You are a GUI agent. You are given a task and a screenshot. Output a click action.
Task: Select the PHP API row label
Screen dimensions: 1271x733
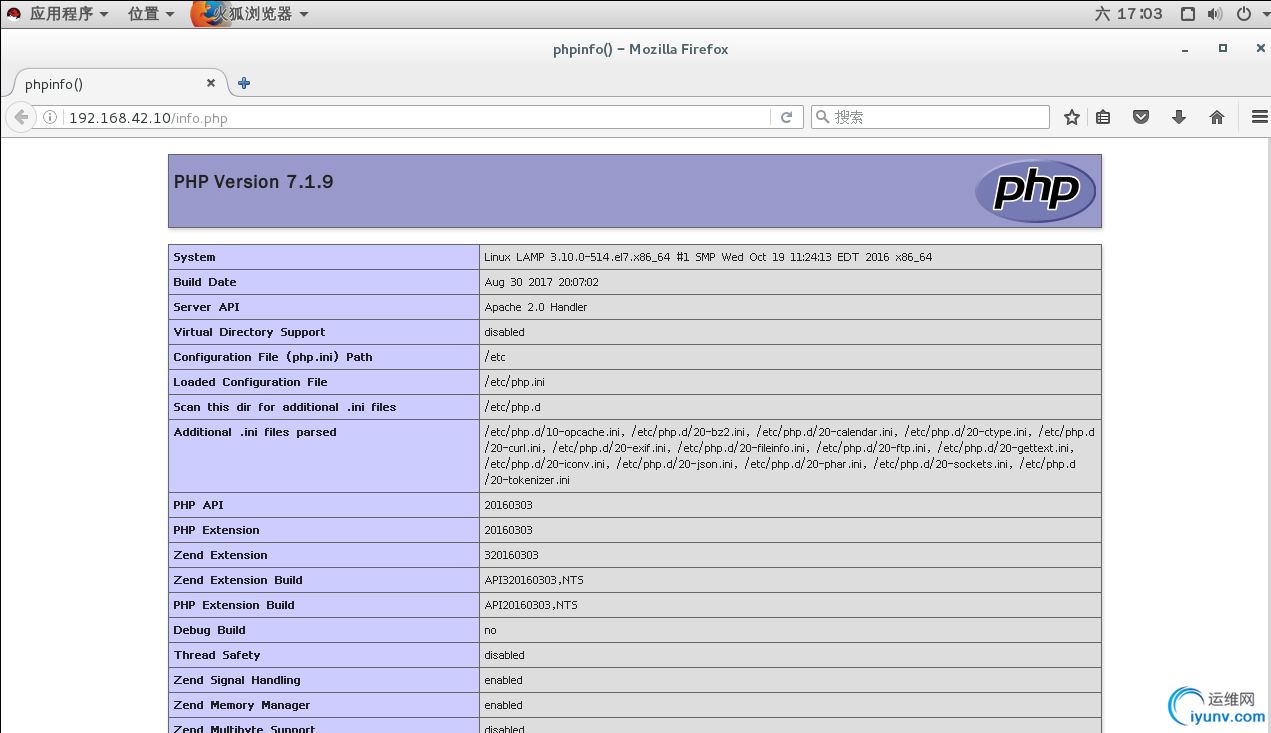pos(198,505)
